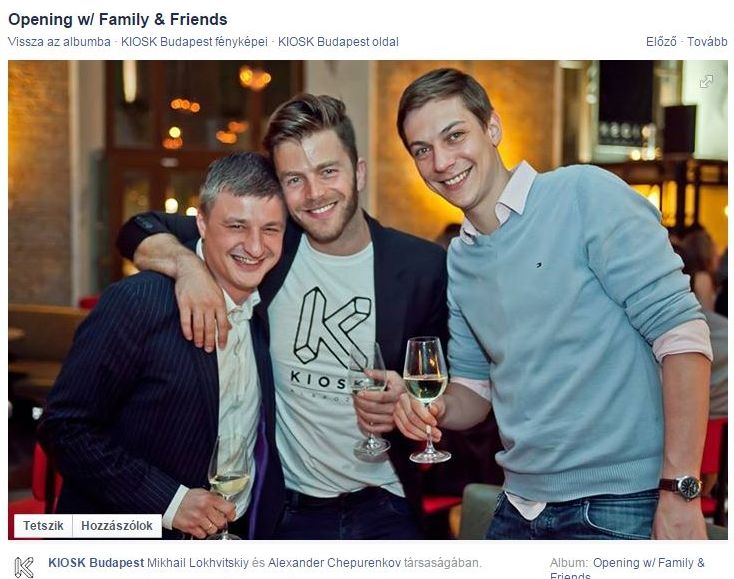Viewport: 734px width, 579px height.
Task: Click the Hozzászólok comment button
Action: 117,526
